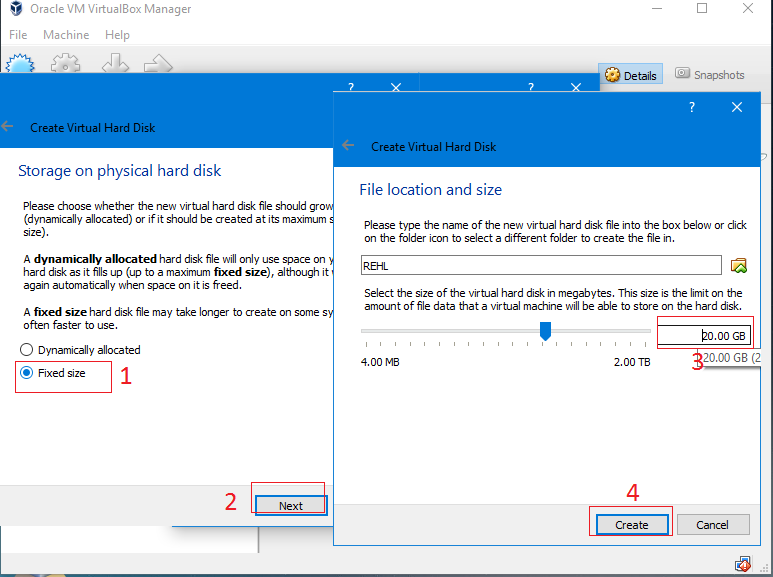Click the Settings gear toolbar icon
The image size is (773, 577).
pos(66,64)
